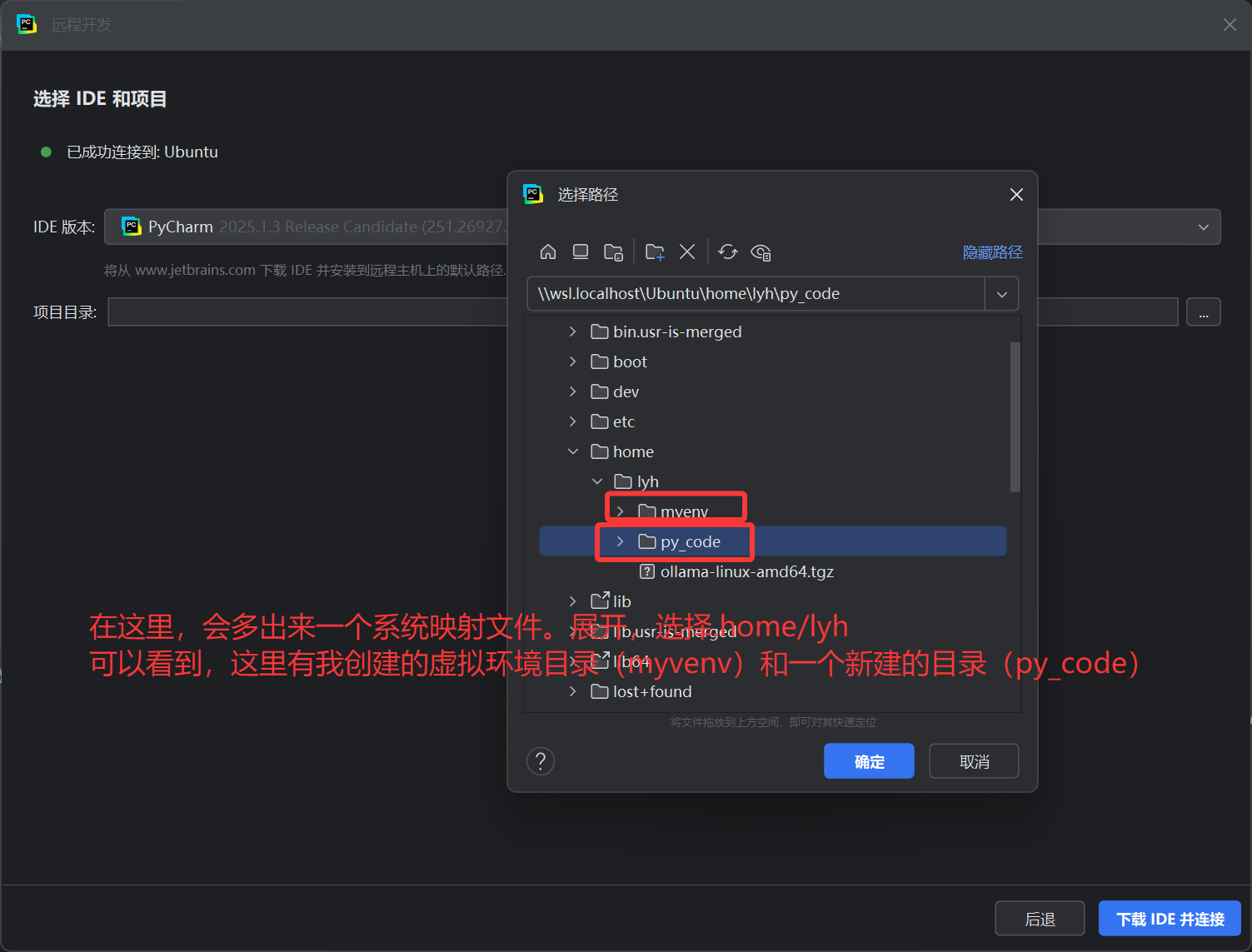Image resolution: width=1252 pixels, height=952 pixels.
Task: Click the PyCharm logo in the IDE version field
Action: (x=131, y=226)
